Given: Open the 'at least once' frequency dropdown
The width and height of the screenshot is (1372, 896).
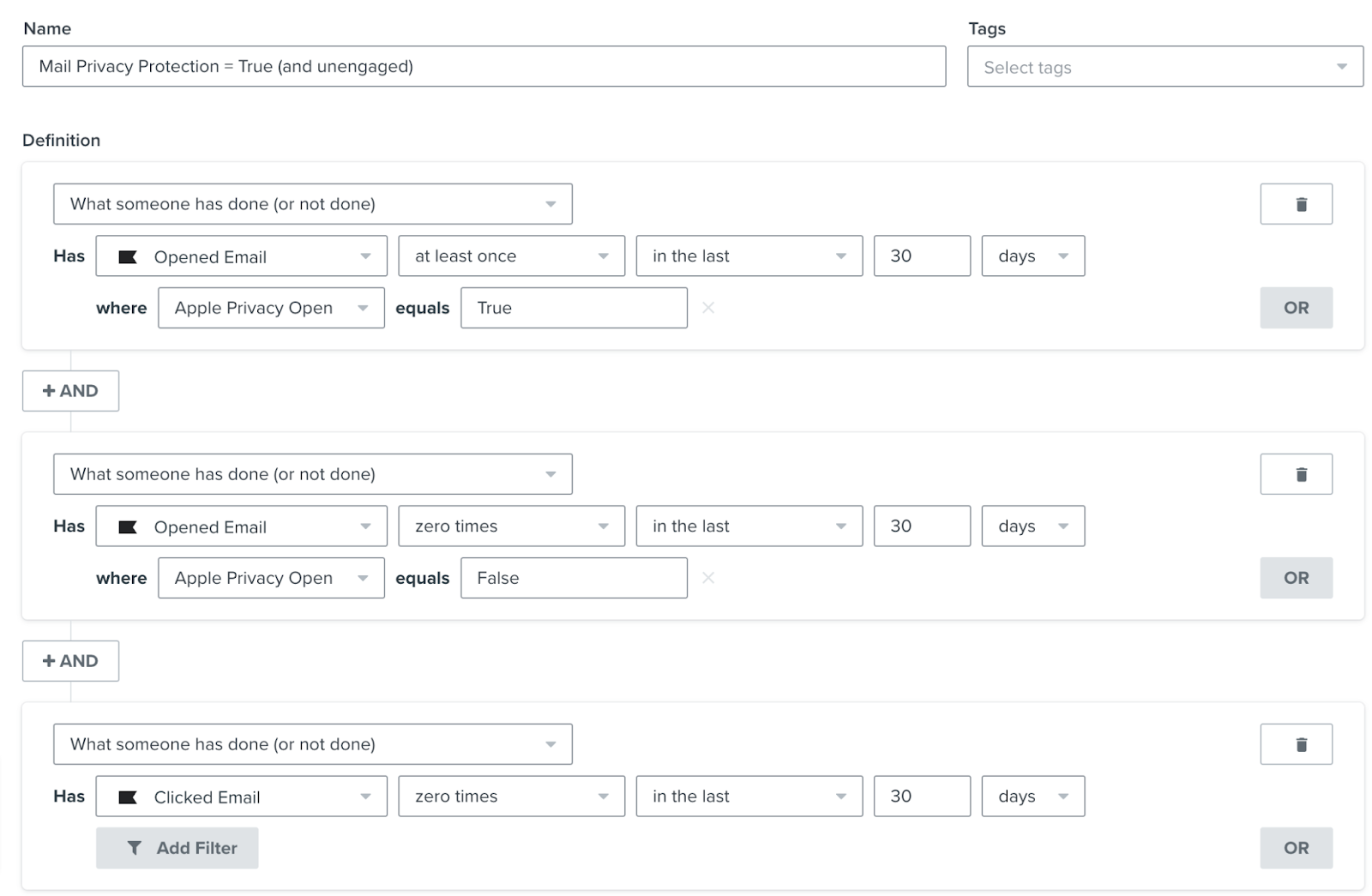Looking at the screenshot, I should (511, 256).
